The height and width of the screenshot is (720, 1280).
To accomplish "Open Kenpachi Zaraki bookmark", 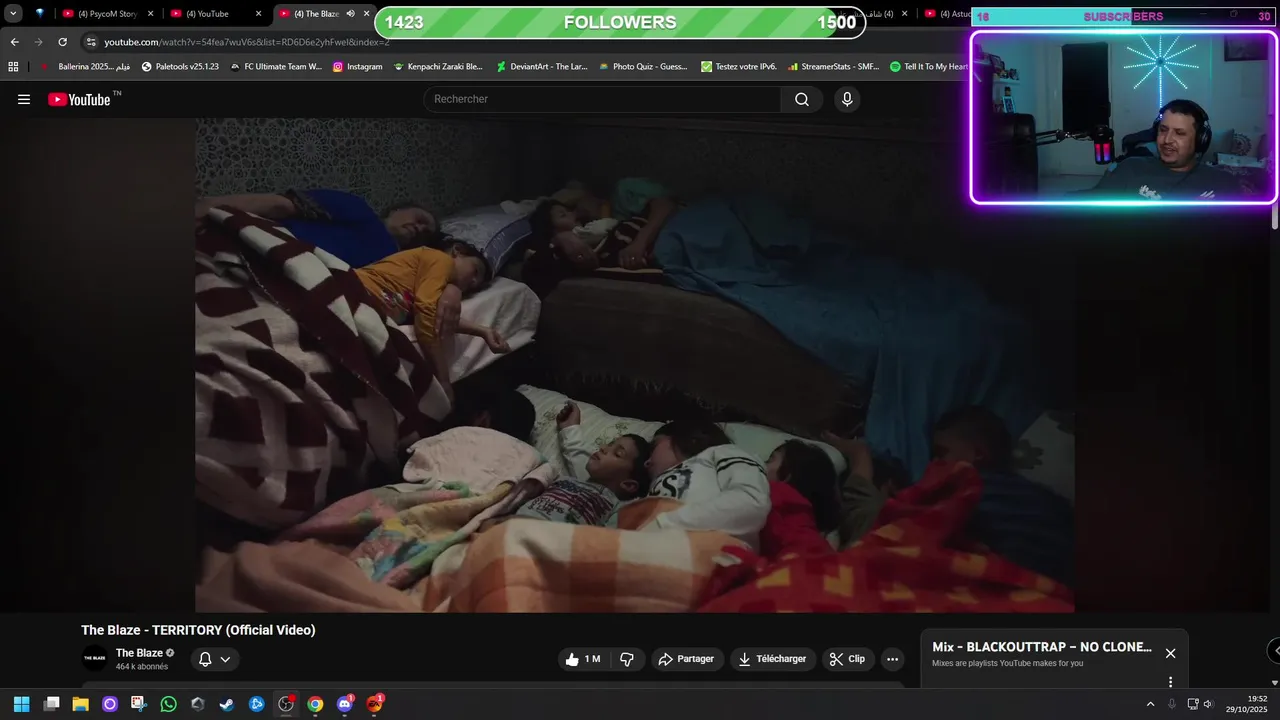I will [x=438, y=67].
